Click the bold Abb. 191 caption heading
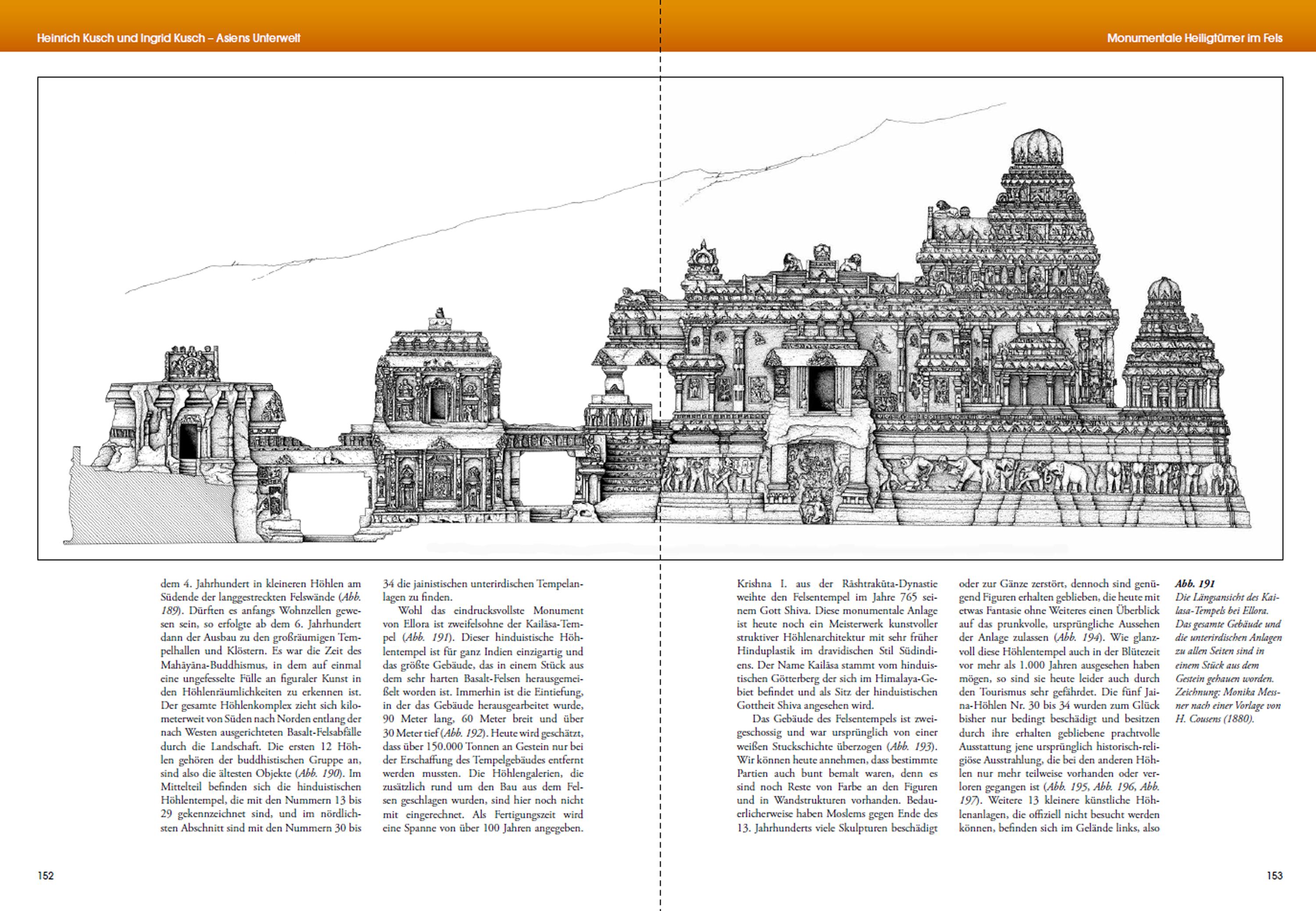The image size is (1316, 911). point(1194,583)
